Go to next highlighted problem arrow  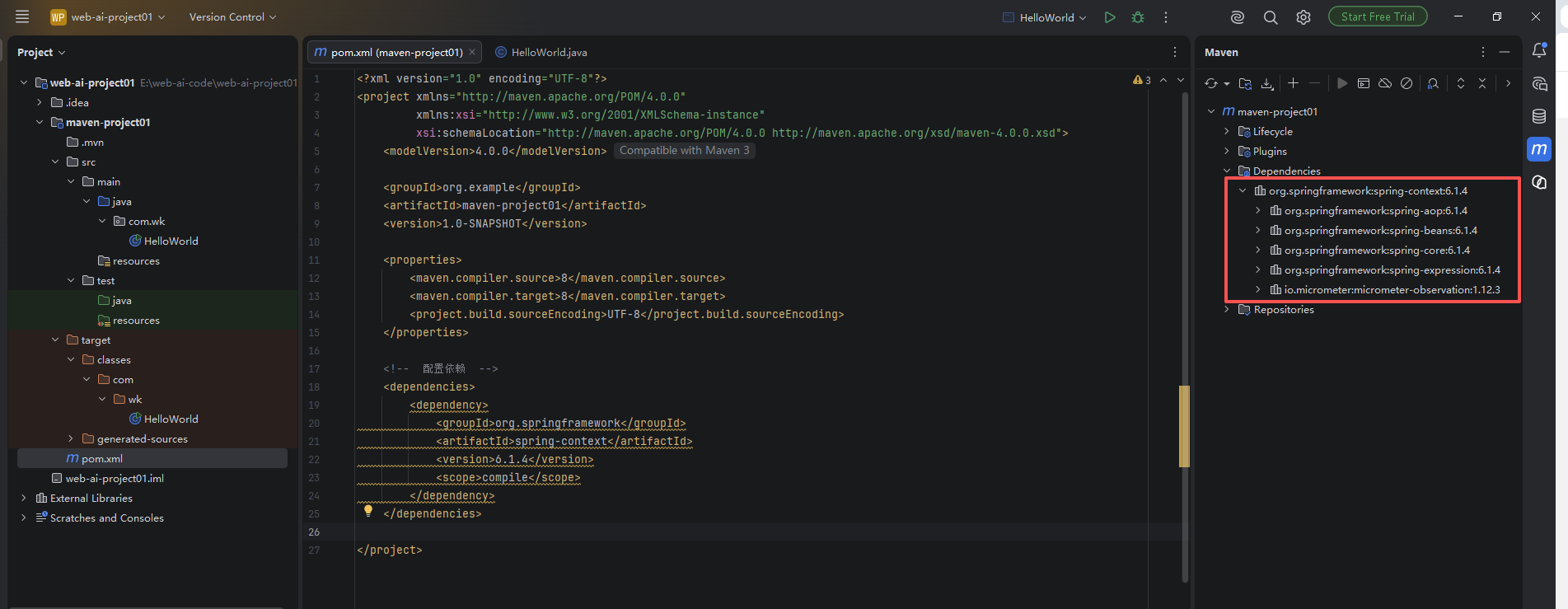[x=1181, y=80]
